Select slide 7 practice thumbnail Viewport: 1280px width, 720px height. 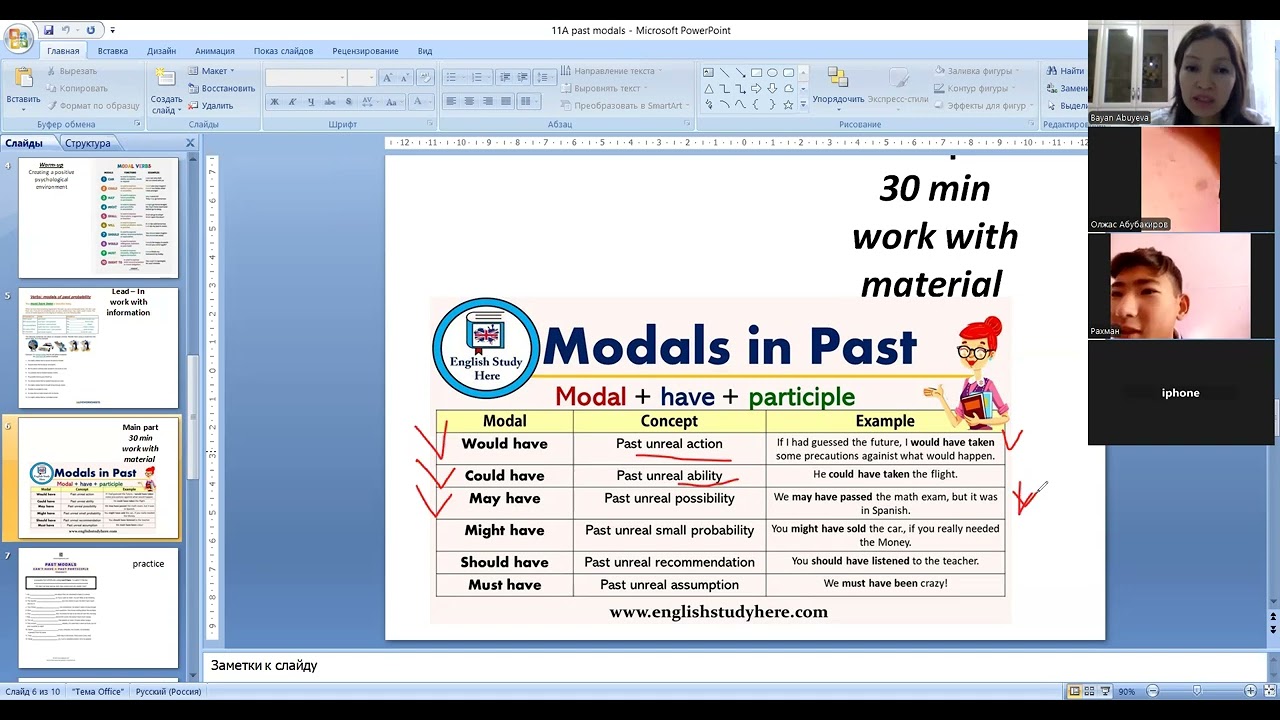tap(98, 607)
